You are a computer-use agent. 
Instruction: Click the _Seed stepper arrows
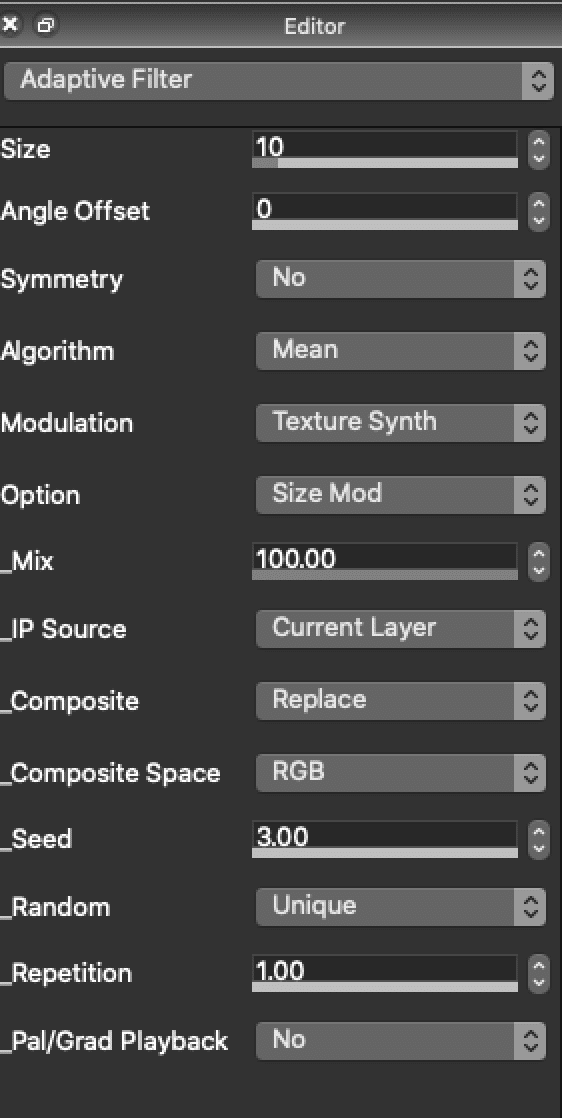[539, 839]
